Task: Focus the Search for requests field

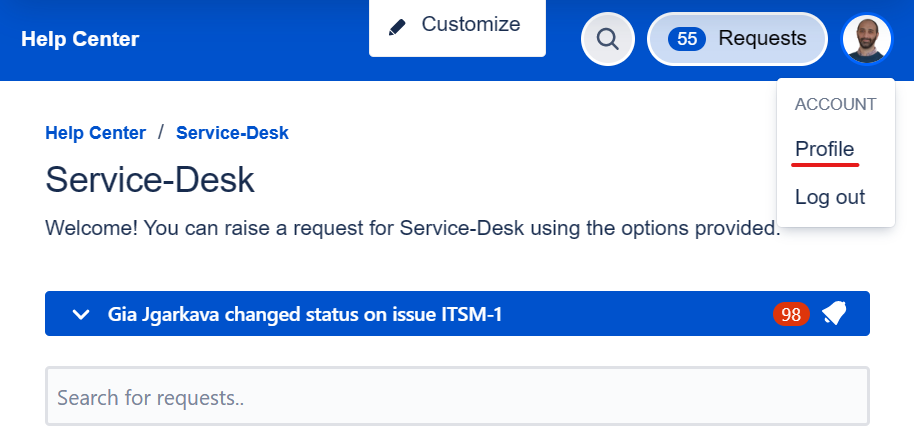Action: pos(458,396)
